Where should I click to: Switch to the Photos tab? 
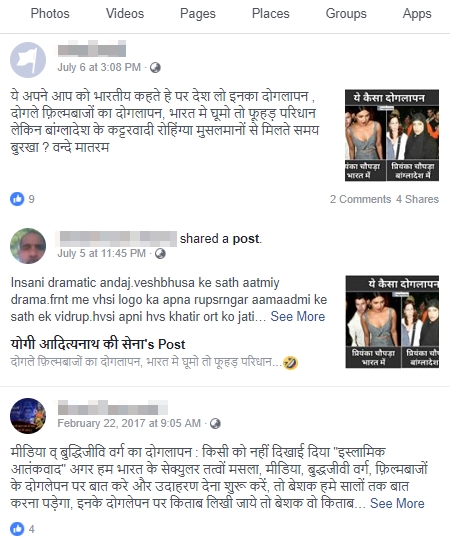click(x=50, y=13)
